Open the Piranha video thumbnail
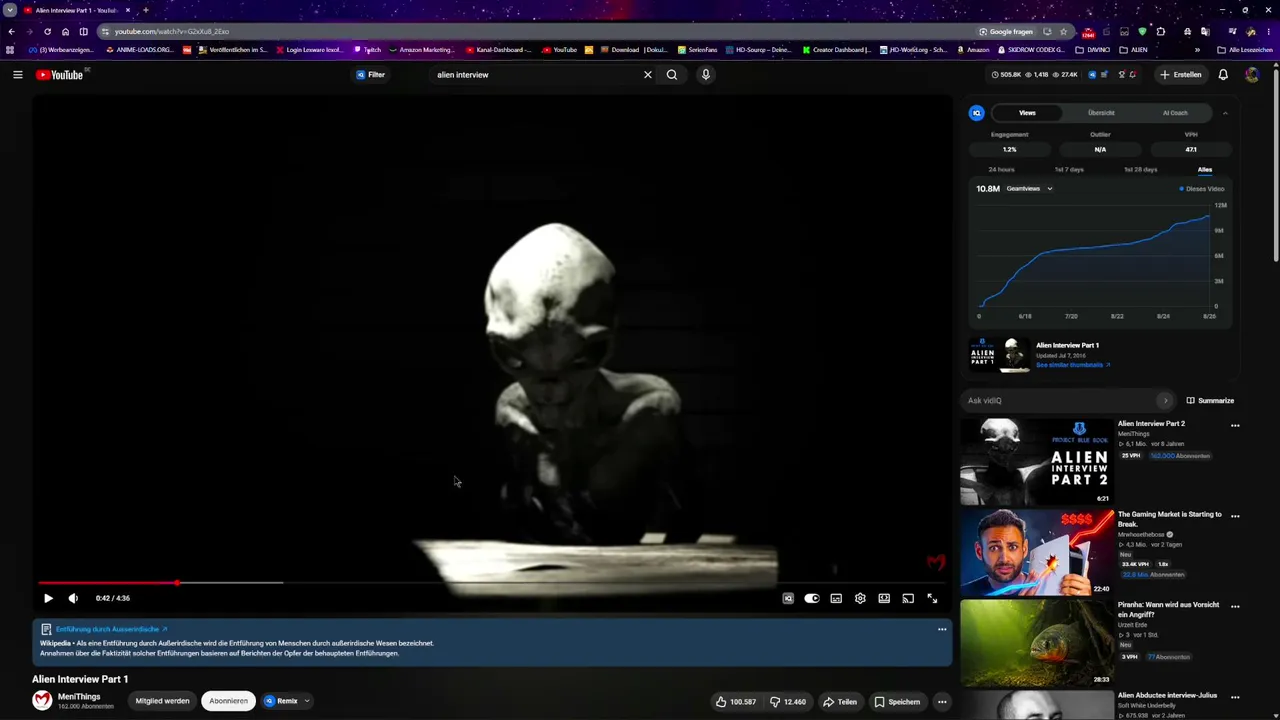The height and width of the screenshot is (720, 1280). [1036, 643]
